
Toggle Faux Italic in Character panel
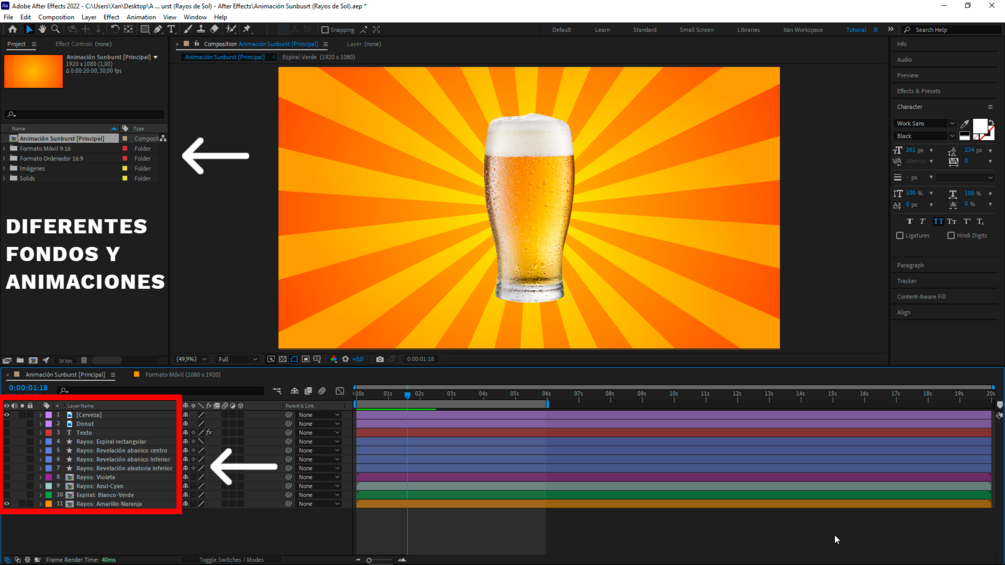click(x=923, y=222)
